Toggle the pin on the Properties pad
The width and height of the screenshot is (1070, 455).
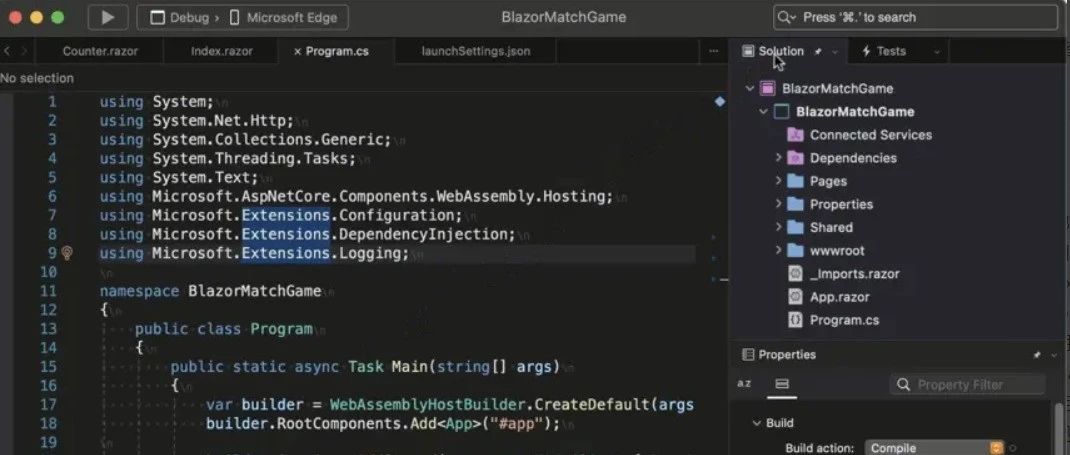coord(1037,355)
